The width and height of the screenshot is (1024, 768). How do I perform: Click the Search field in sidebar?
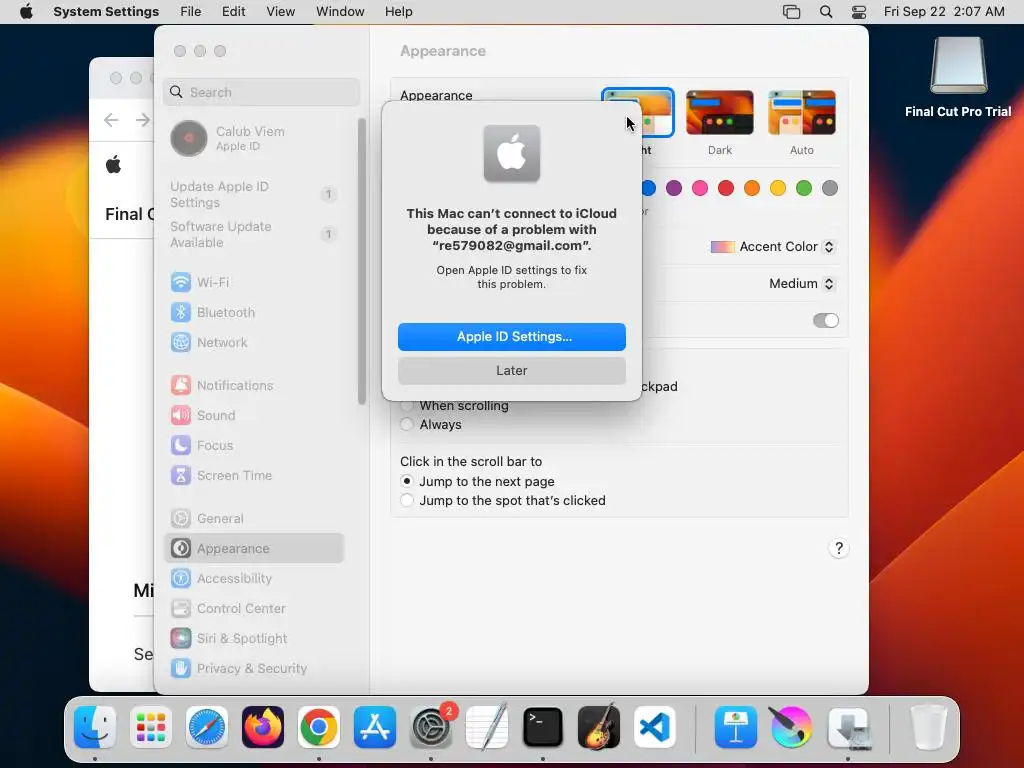261,92
